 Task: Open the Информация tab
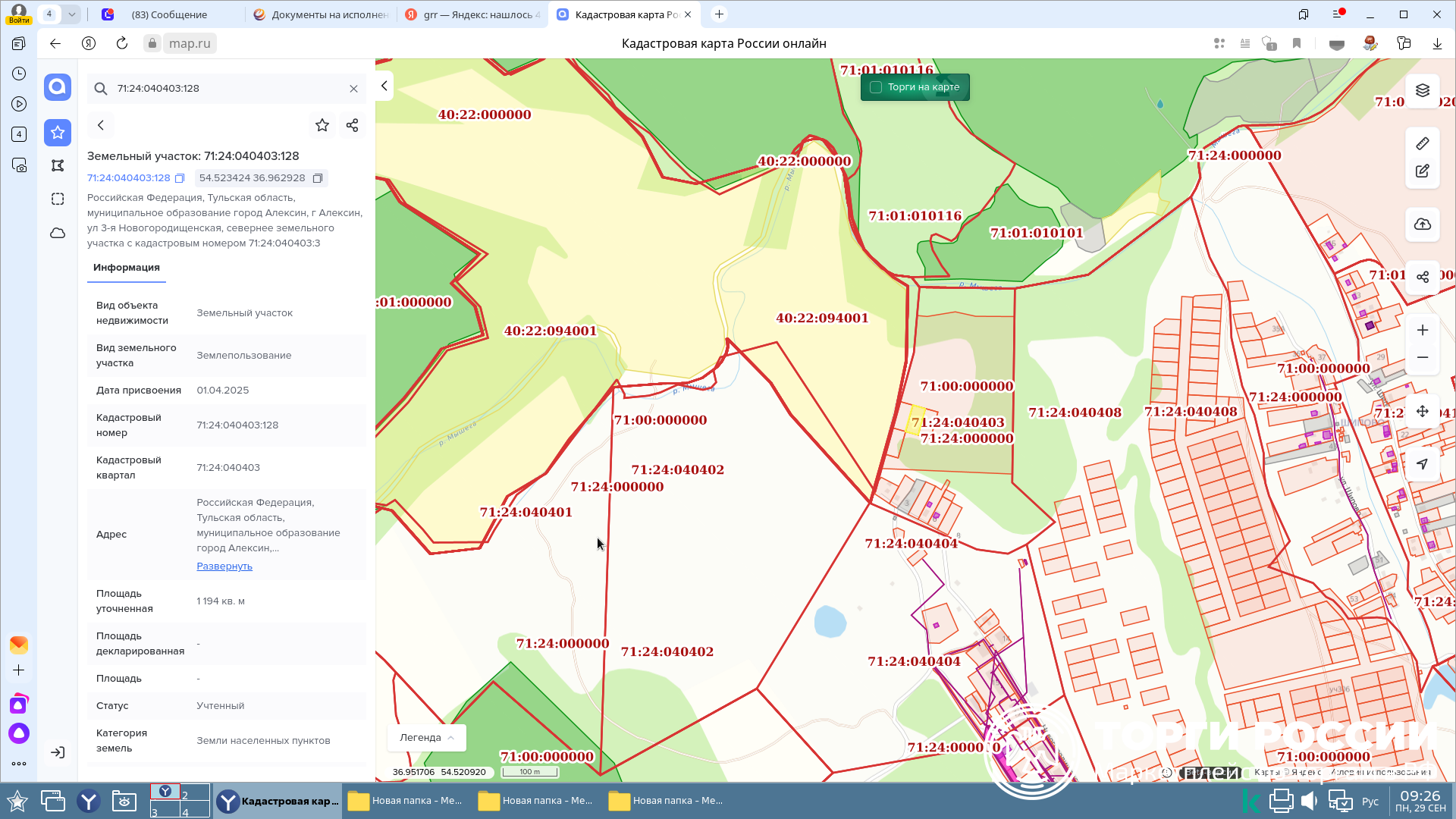127,268
